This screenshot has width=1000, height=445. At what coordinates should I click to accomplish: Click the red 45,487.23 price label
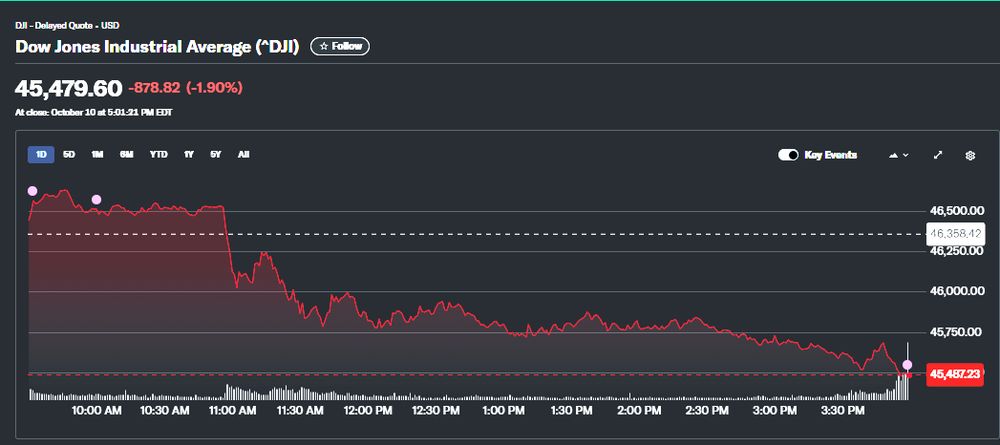point(955,374)
